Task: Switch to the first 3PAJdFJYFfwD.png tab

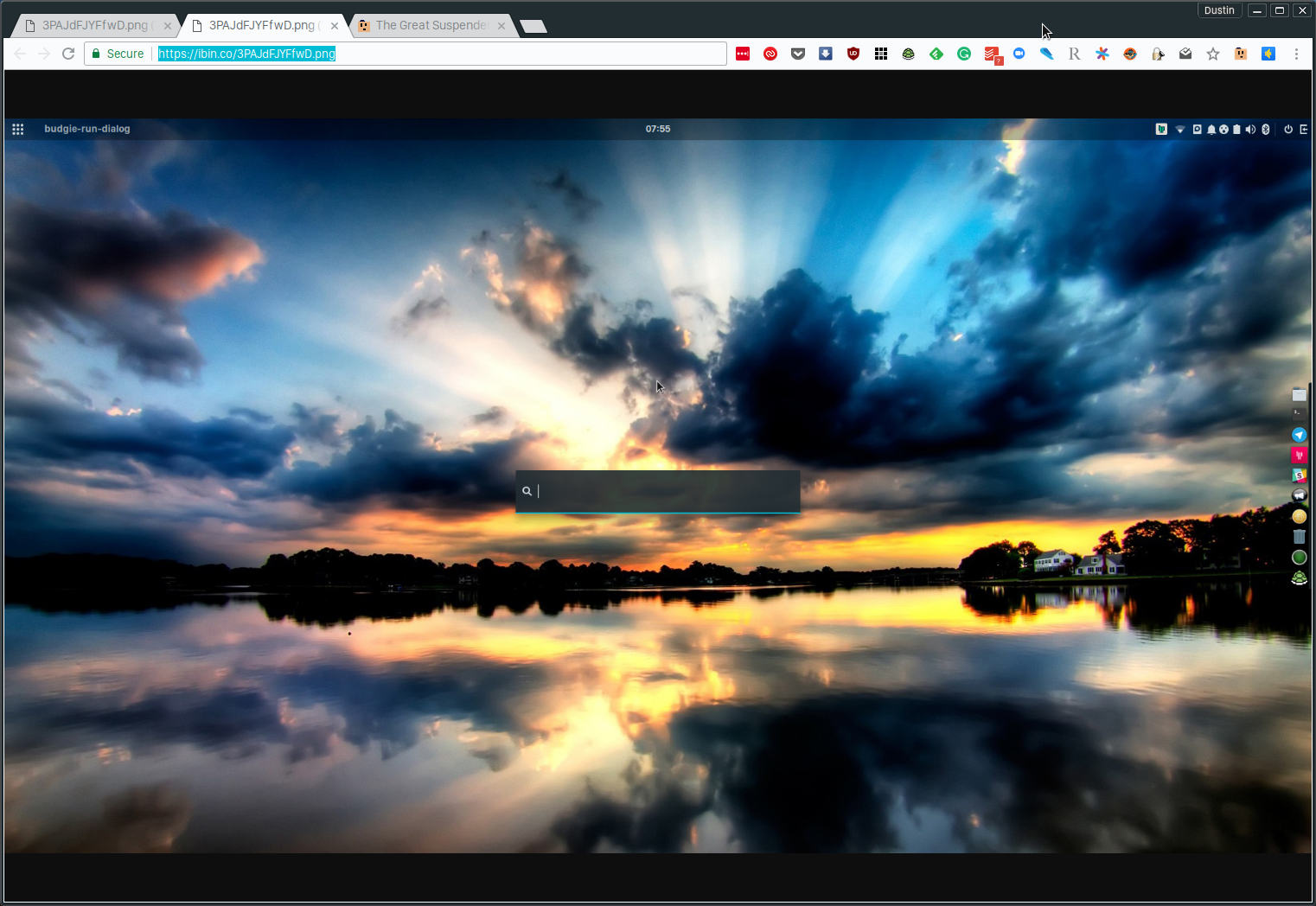Action: (x=93, y=26)
